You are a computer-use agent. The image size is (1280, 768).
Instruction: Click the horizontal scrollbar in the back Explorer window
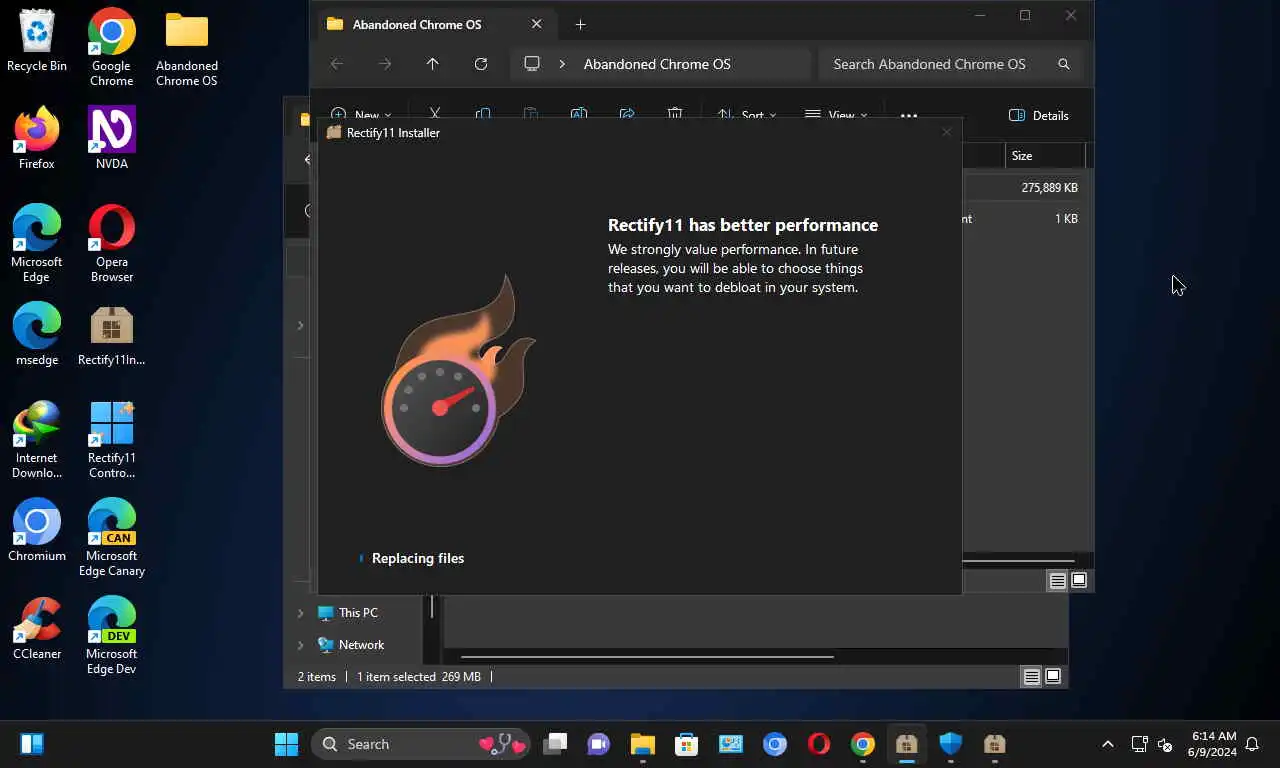point(647,657)
